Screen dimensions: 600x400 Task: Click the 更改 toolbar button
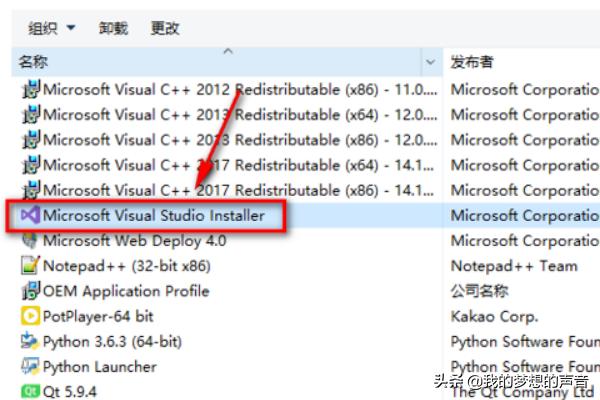[165, 28]
